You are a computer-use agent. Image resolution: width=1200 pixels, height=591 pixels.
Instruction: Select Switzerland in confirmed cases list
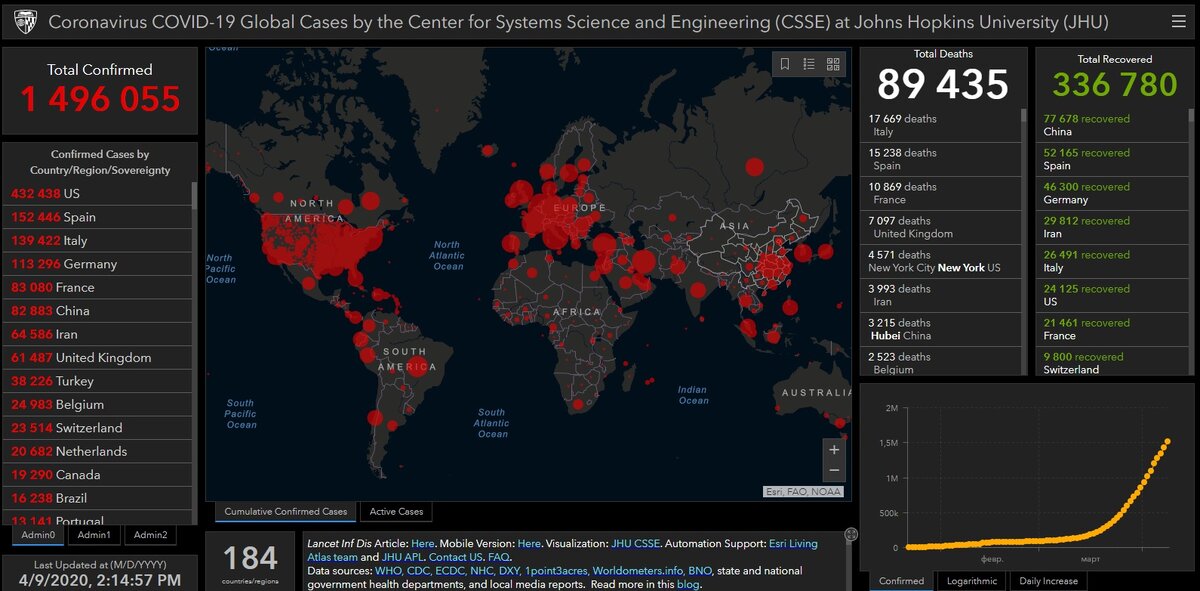97,428
